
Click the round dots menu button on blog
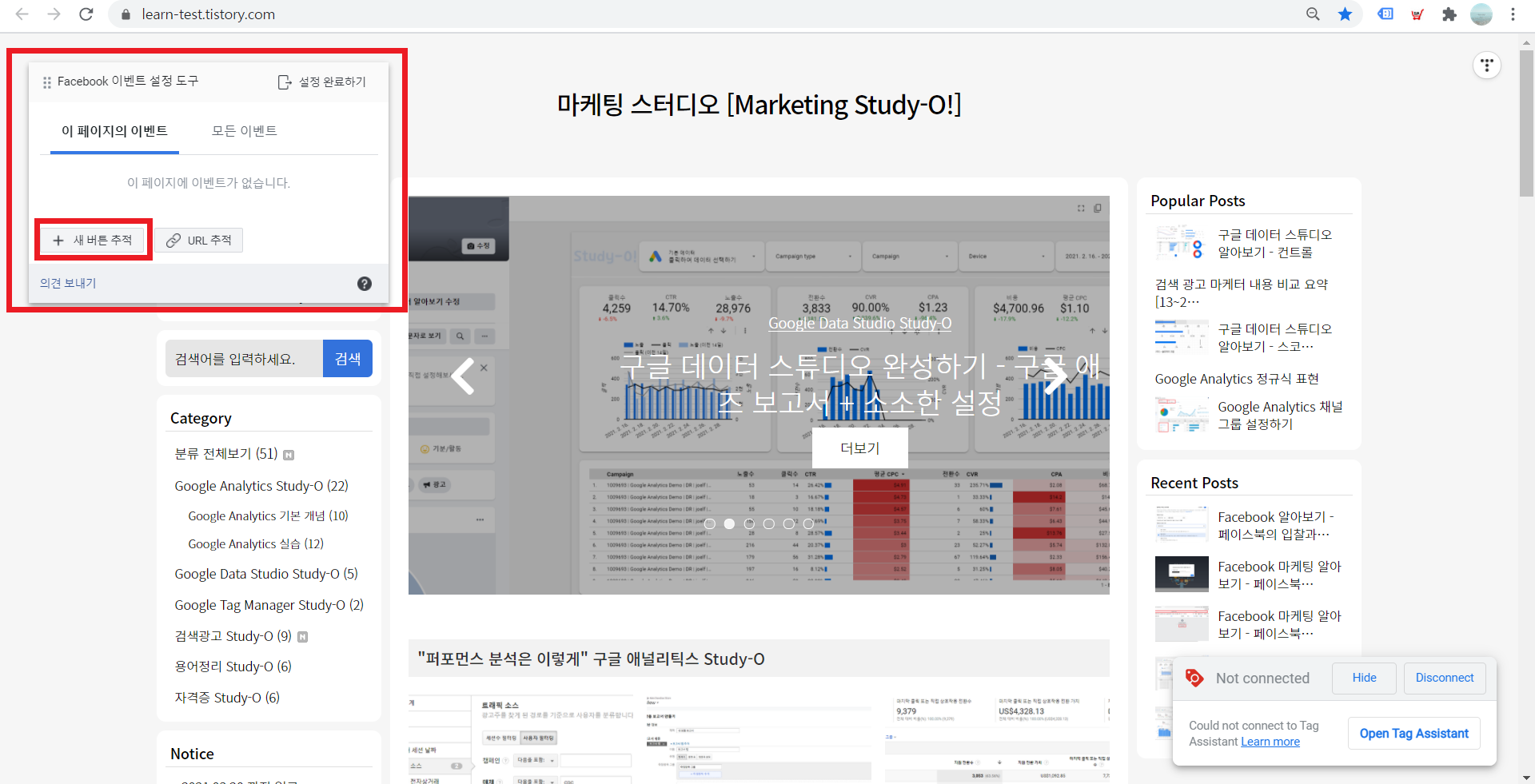point(1487,66)
